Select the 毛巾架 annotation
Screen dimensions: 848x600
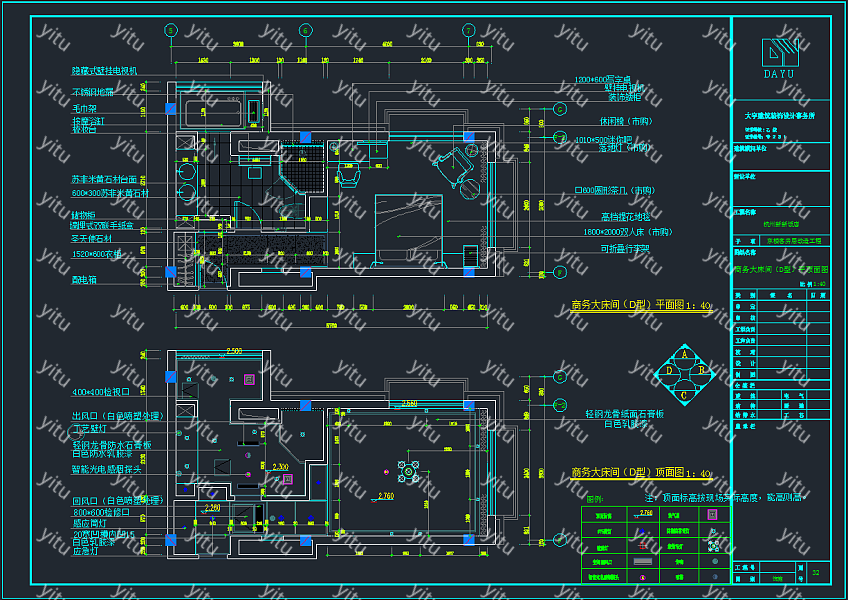tap(84, 109)
